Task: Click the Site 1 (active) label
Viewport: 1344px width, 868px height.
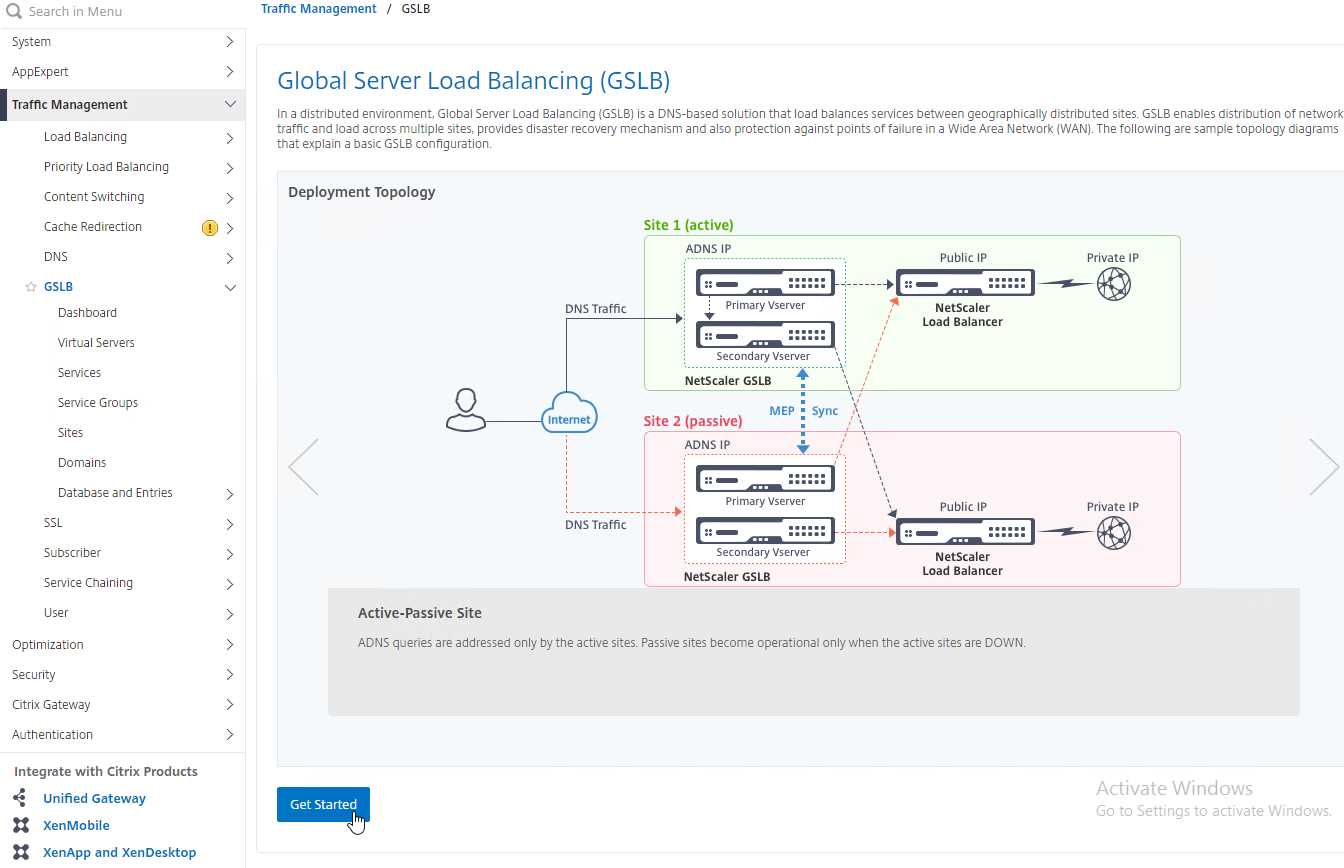Action: click(689, 225)
